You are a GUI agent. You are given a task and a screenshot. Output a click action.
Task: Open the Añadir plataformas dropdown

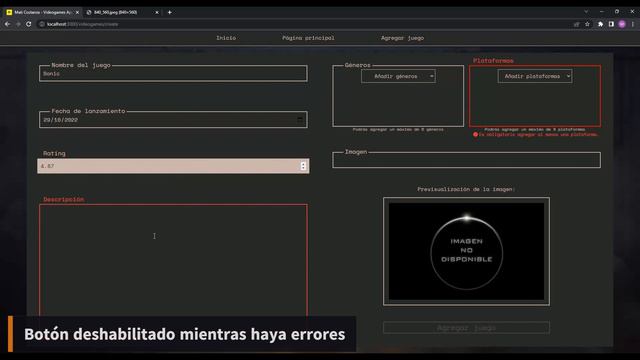pyautogui.click(x=535, y=76)
